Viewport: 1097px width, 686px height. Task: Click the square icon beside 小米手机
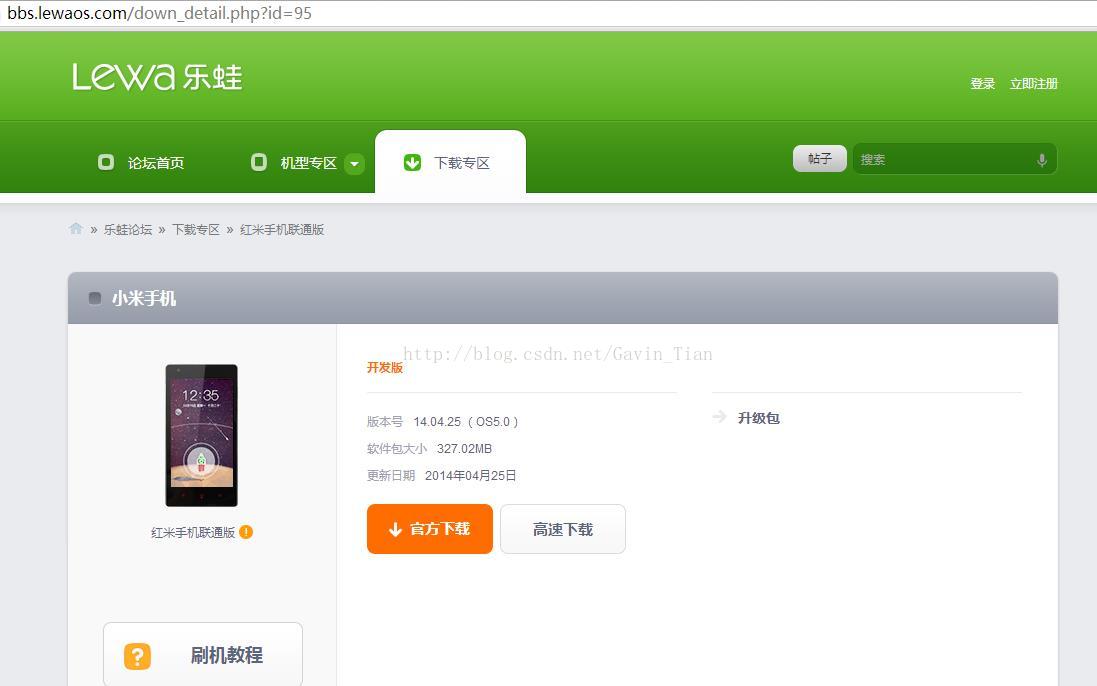click(94, 298)
